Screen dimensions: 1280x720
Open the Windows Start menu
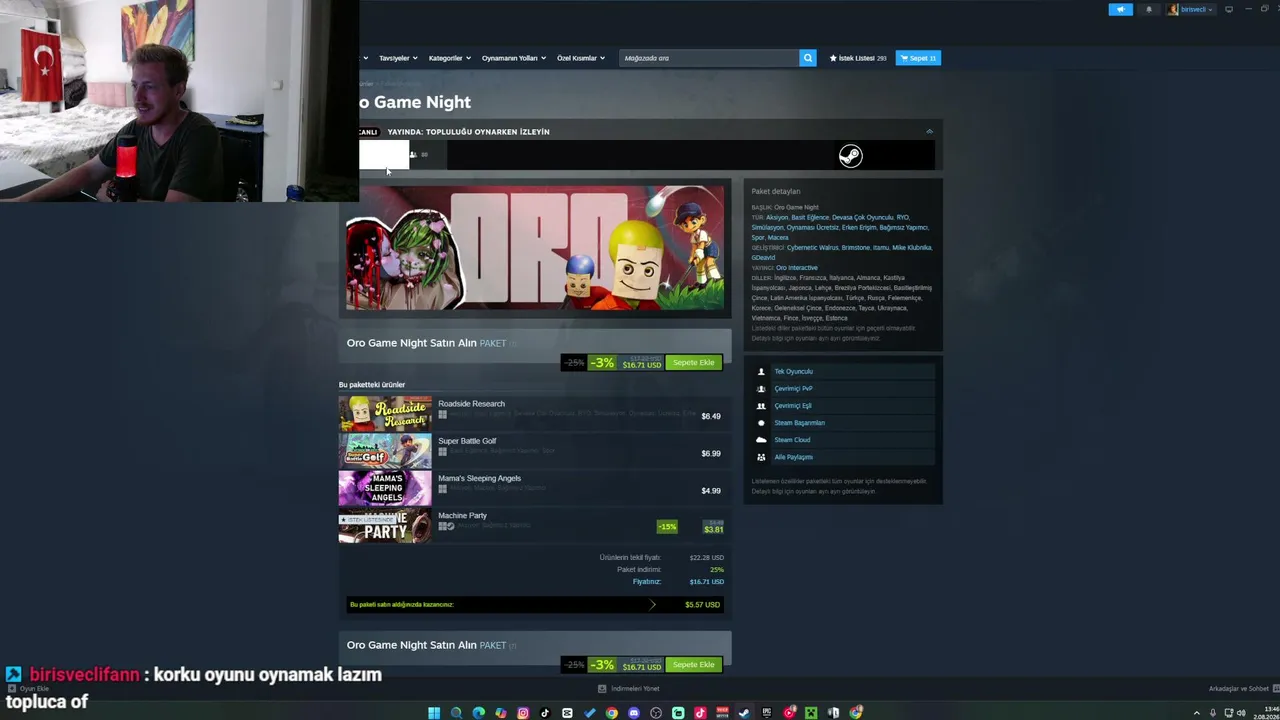pyautogui.click(x=434, y=713)
